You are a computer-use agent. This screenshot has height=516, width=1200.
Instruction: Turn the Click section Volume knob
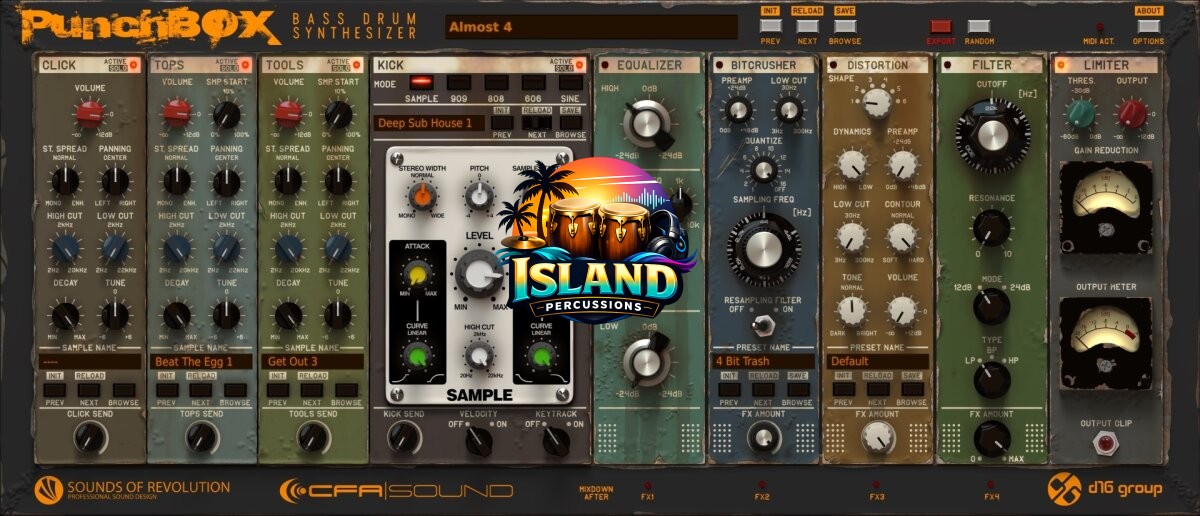click(90, 112)
